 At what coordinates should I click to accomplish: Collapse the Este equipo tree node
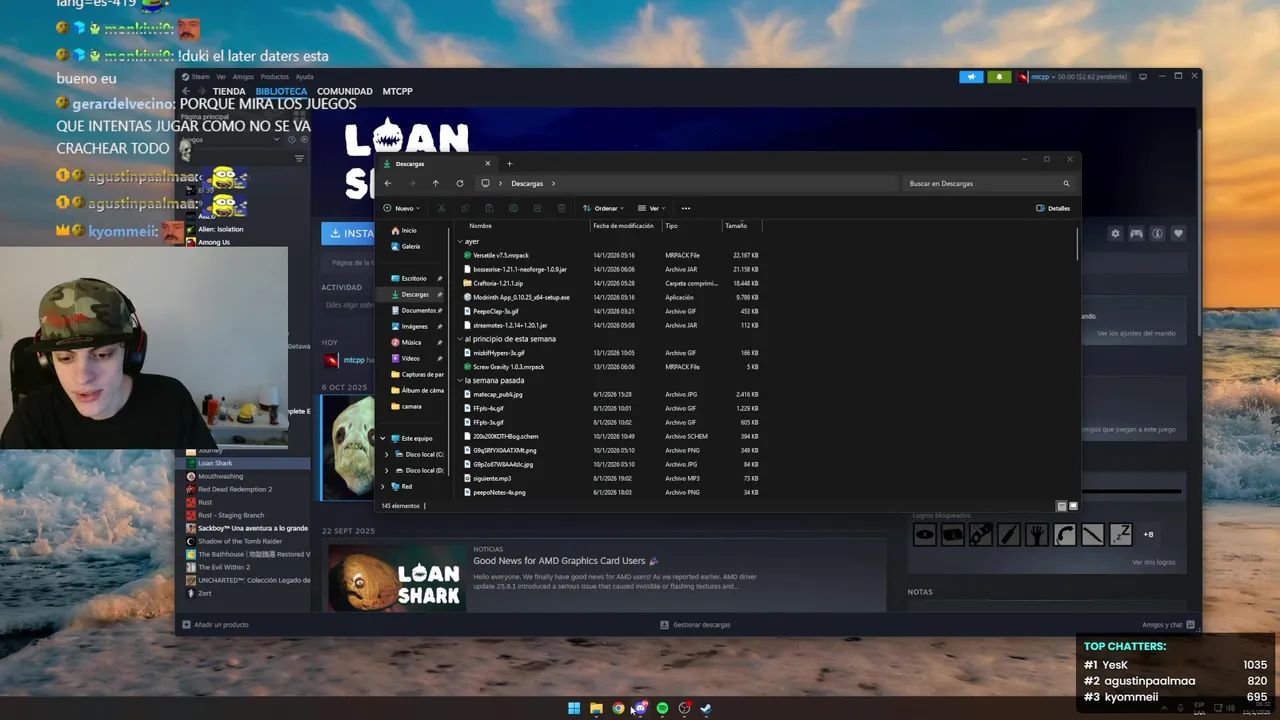(382, 438)
